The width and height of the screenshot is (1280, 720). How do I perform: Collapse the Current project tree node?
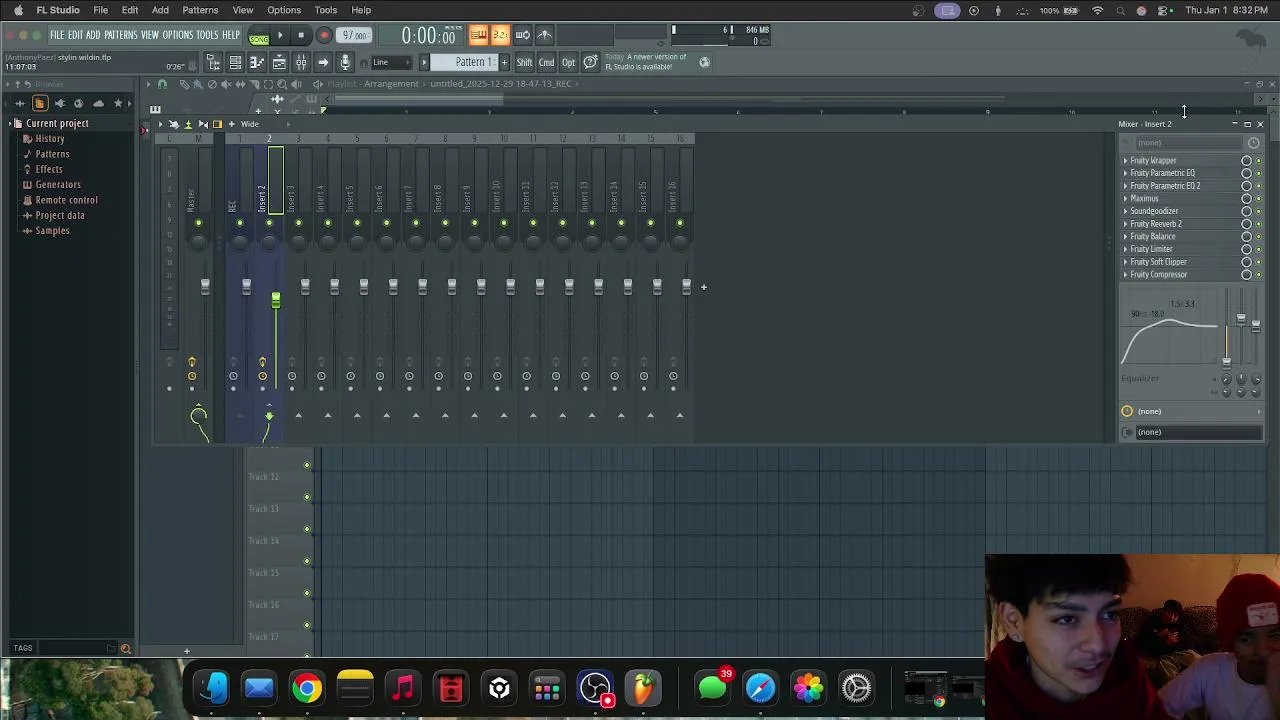point(9,123)
